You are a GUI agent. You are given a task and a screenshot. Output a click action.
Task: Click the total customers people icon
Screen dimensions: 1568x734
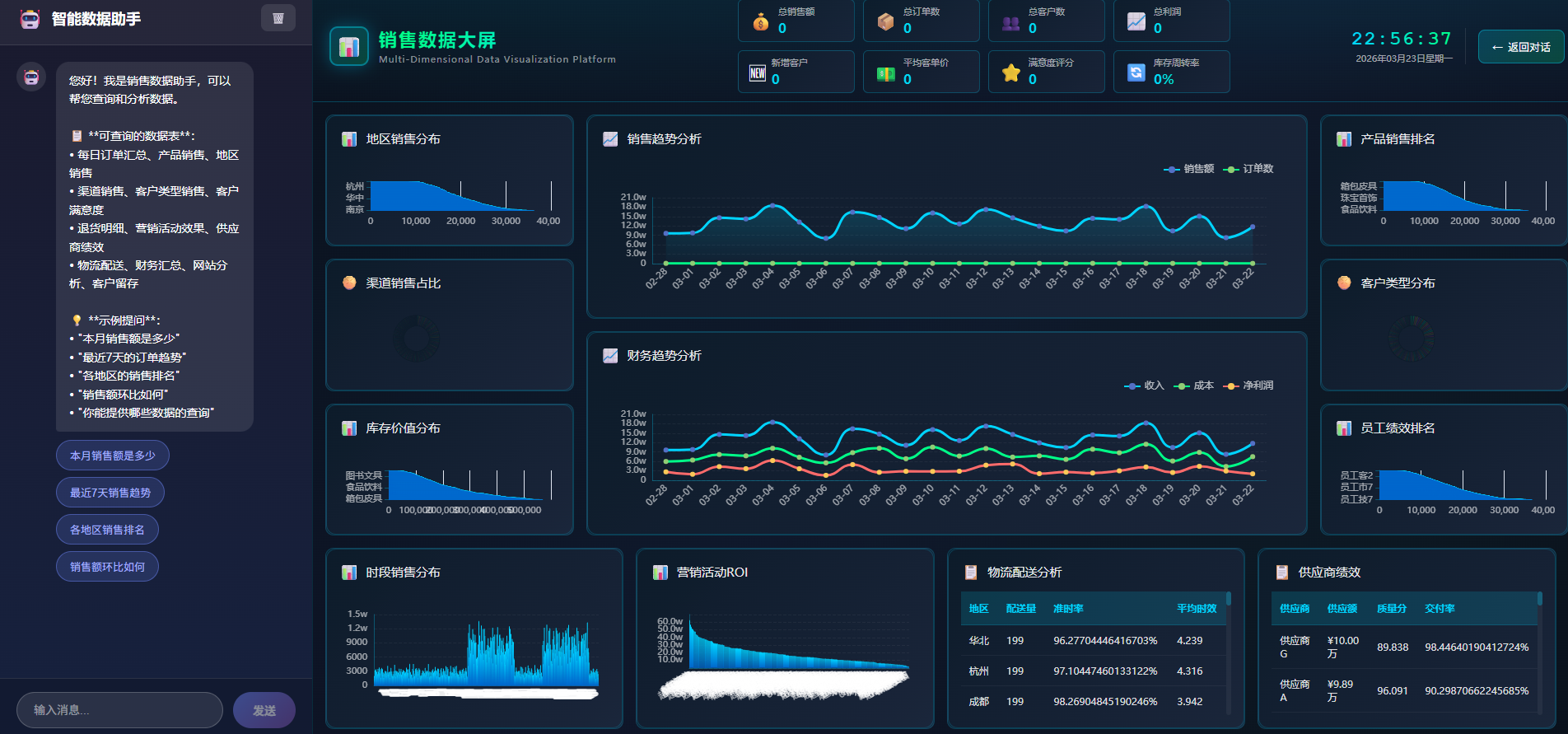click(1010, 23)
